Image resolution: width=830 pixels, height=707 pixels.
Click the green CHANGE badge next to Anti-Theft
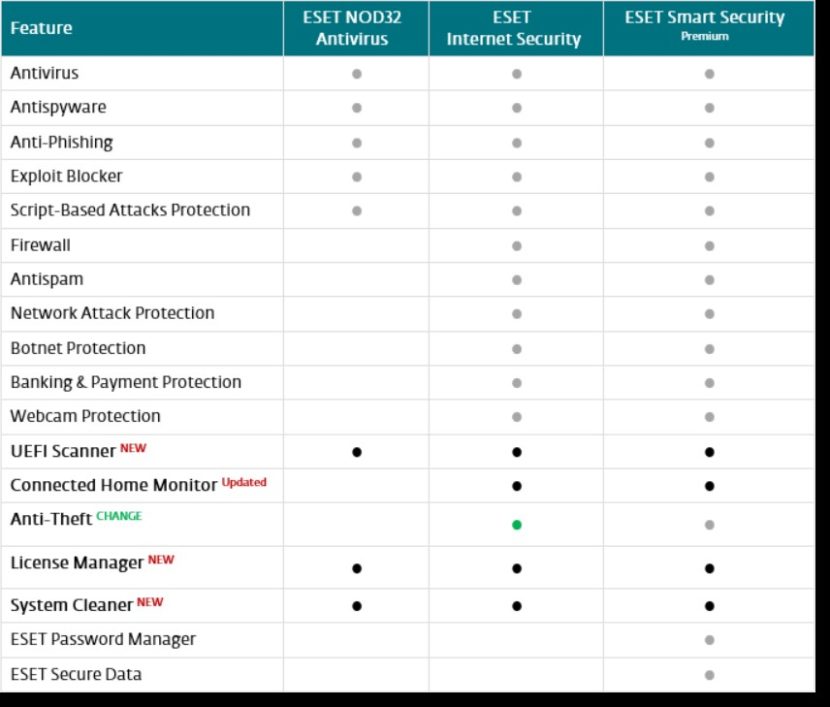tap(120, 514)
